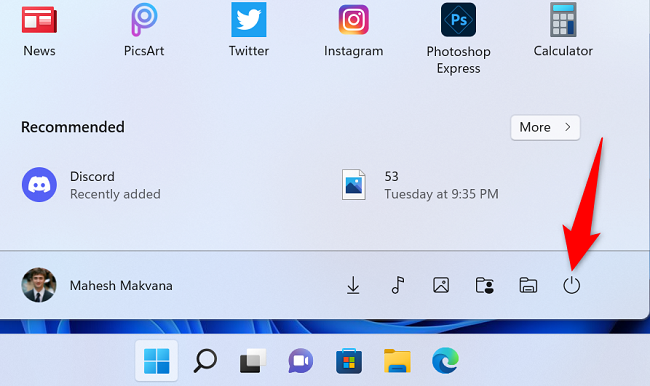The width and height of the screenshot is (650, 386).
Task: Open the Mahesh Makvana profile picture
Action: click(39, 285)
